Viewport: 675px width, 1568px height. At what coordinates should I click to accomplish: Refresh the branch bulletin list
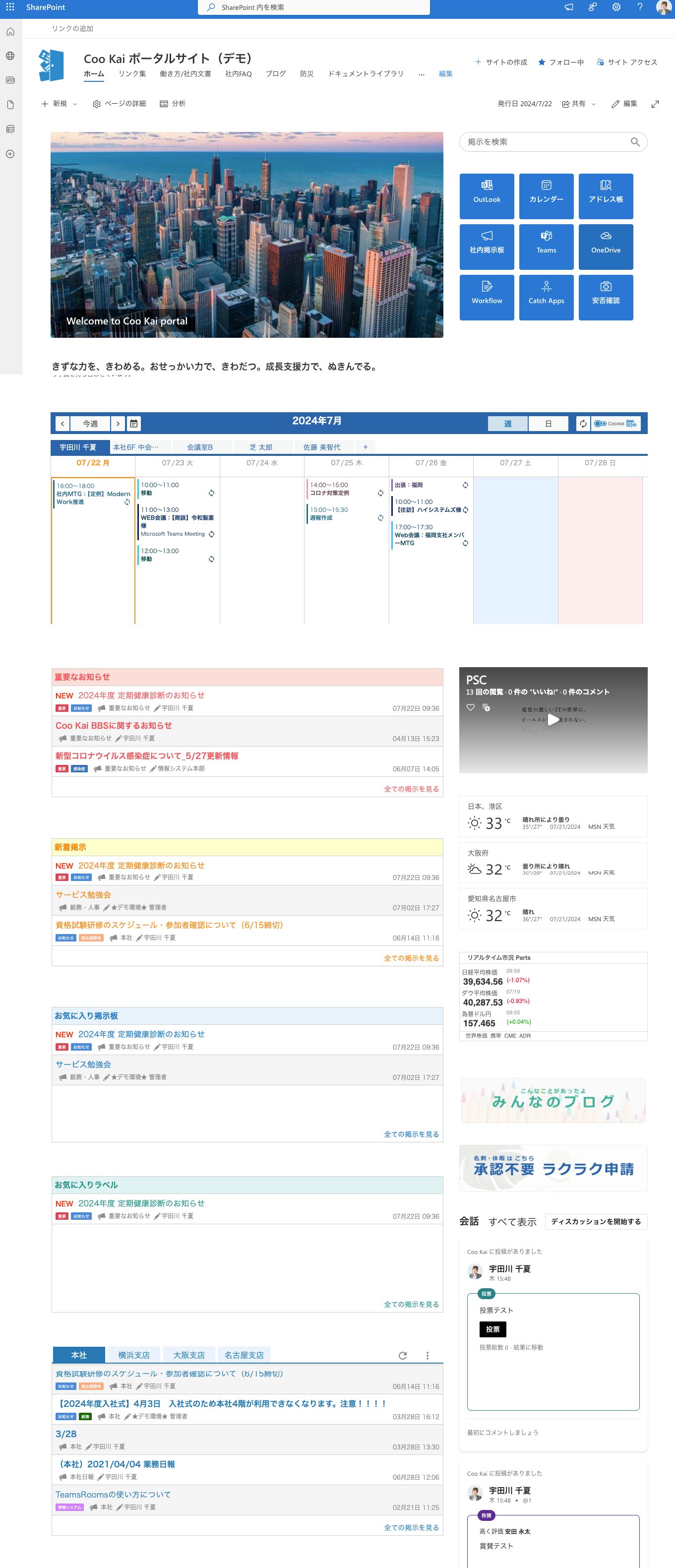pyautogui.click(x=402, y=1356)
